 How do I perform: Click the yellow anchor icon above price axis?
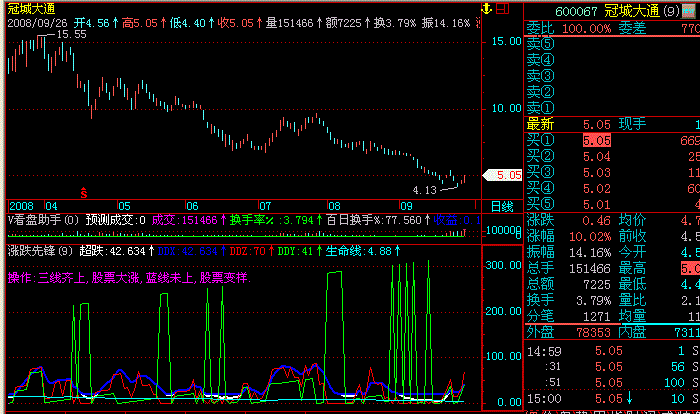point(487,8)
